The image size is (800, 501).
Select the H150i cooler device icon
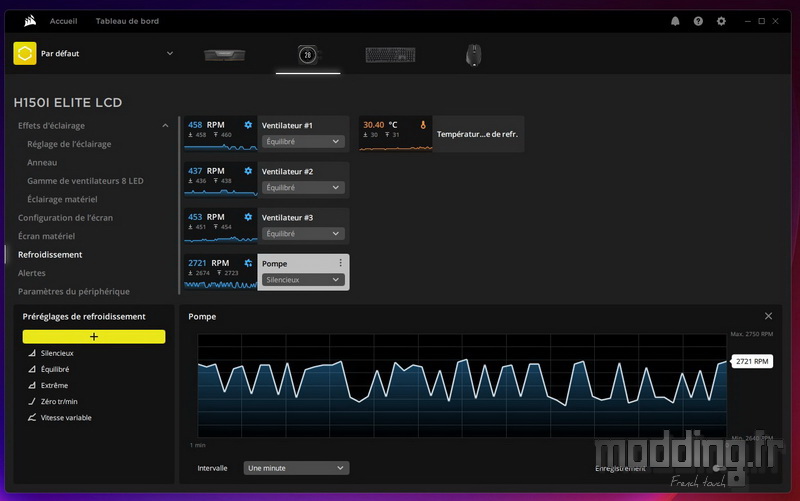[308, 55]
